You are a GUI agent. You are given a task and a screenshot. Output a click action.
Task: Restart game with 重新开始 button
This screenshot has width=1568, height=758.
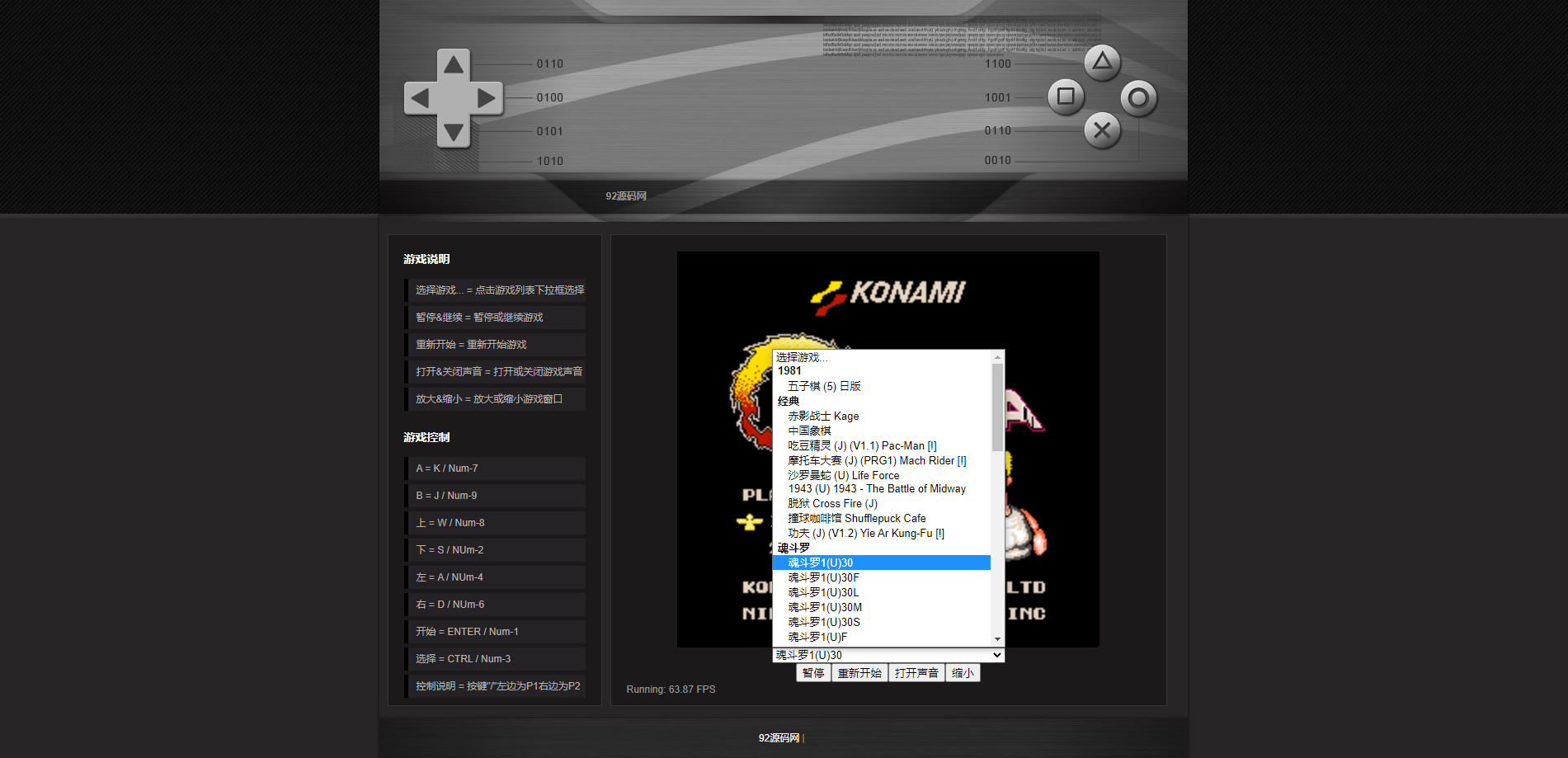pyautogui.click(x=859, y=673)
